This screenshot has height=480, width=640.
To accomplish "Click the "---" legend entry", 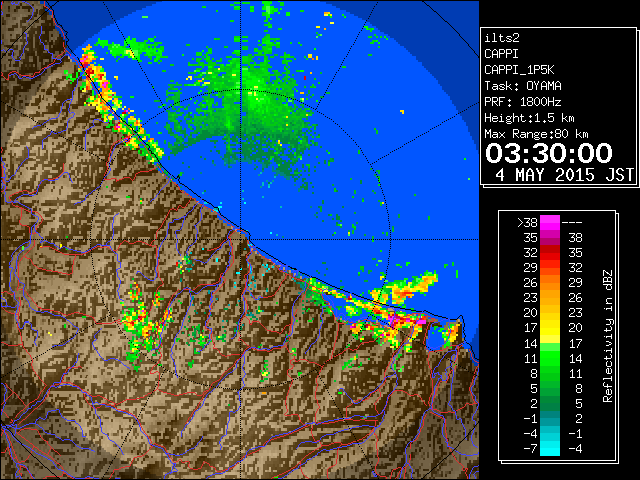I will click(572, 223).
